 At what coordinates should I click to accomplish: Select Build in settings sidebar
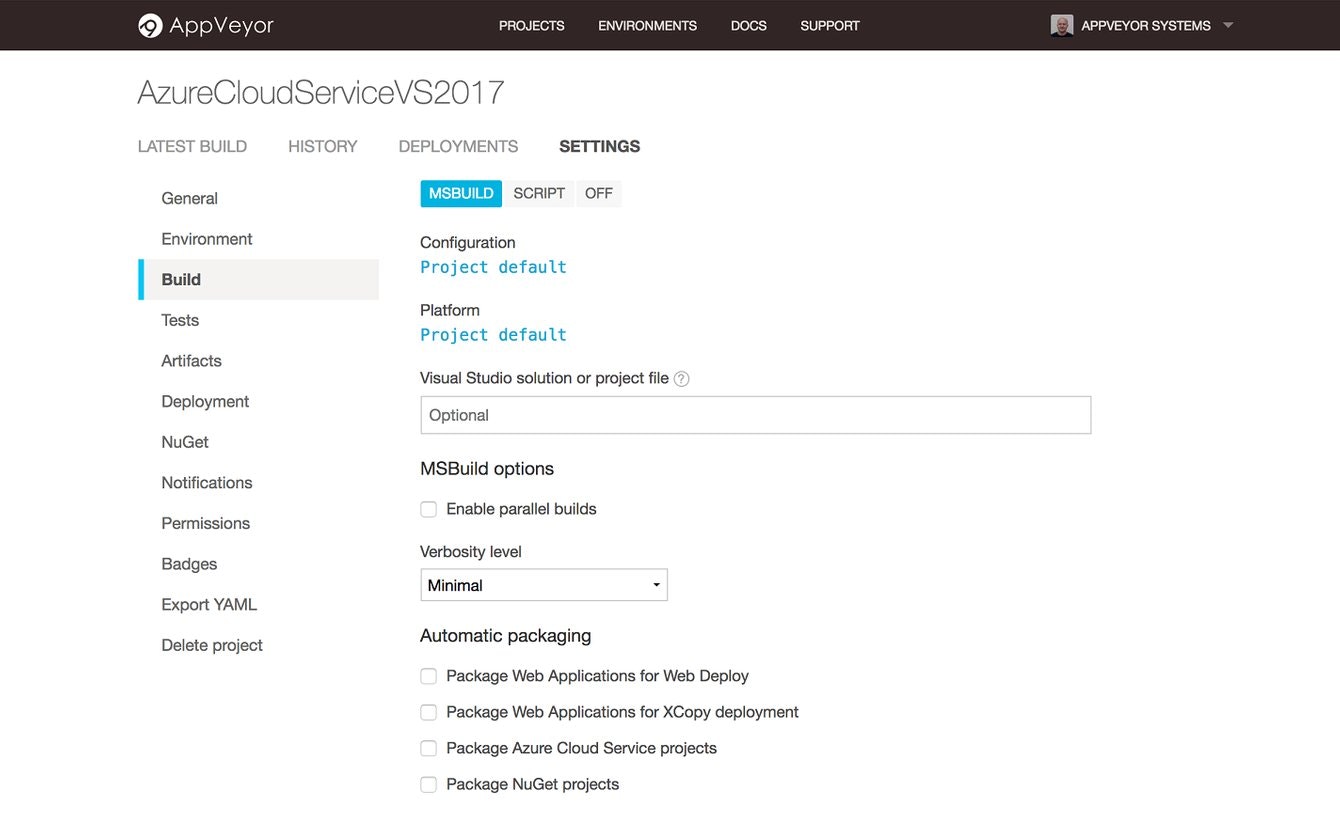259,279
